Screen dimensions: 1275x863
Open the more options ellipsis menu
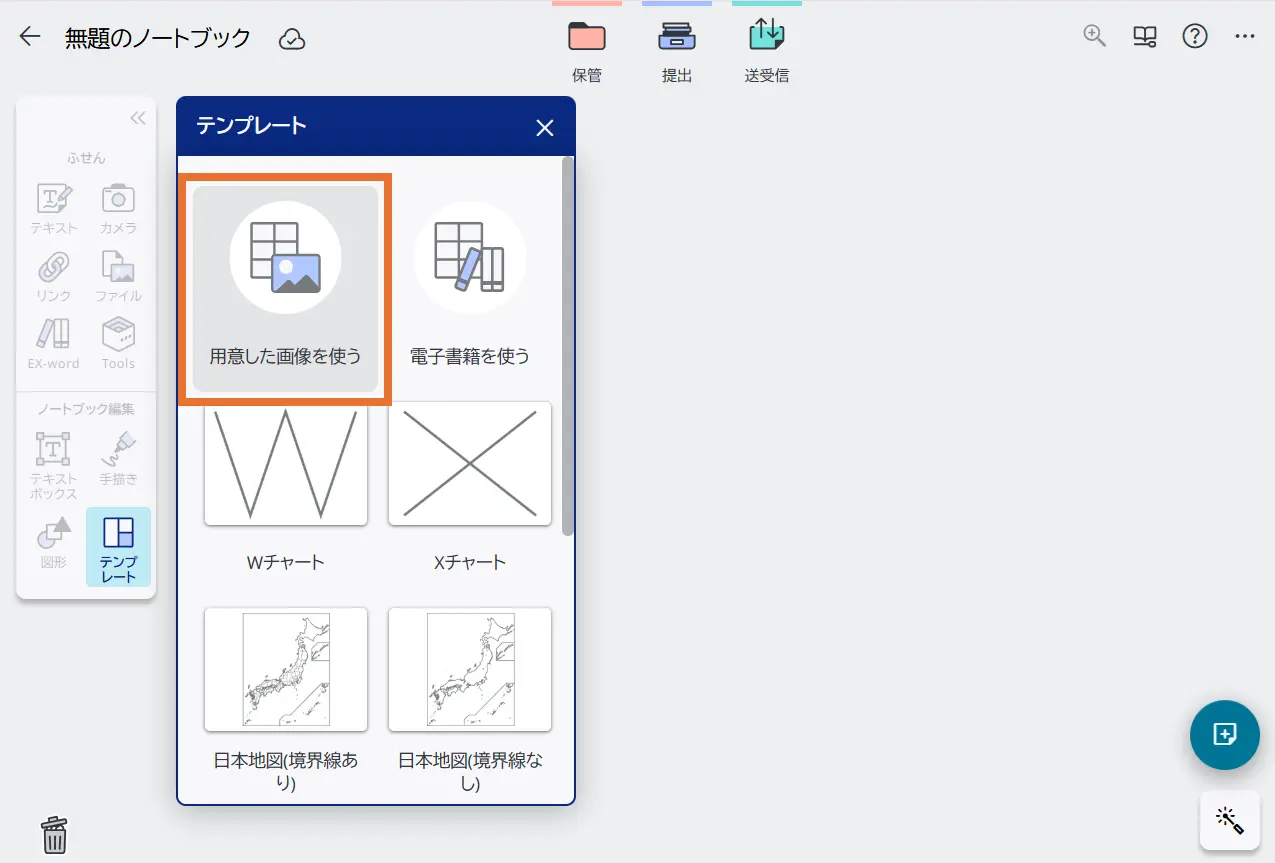tap(1244, 37)
